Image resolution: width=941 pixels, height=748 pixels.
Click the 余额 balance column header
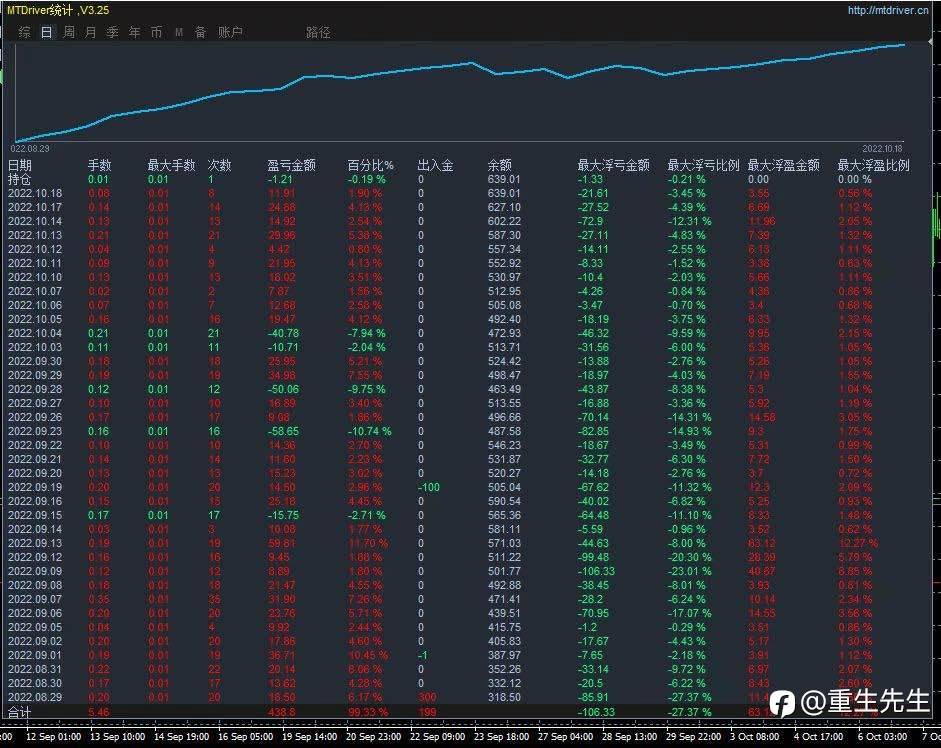click(500, 165)
